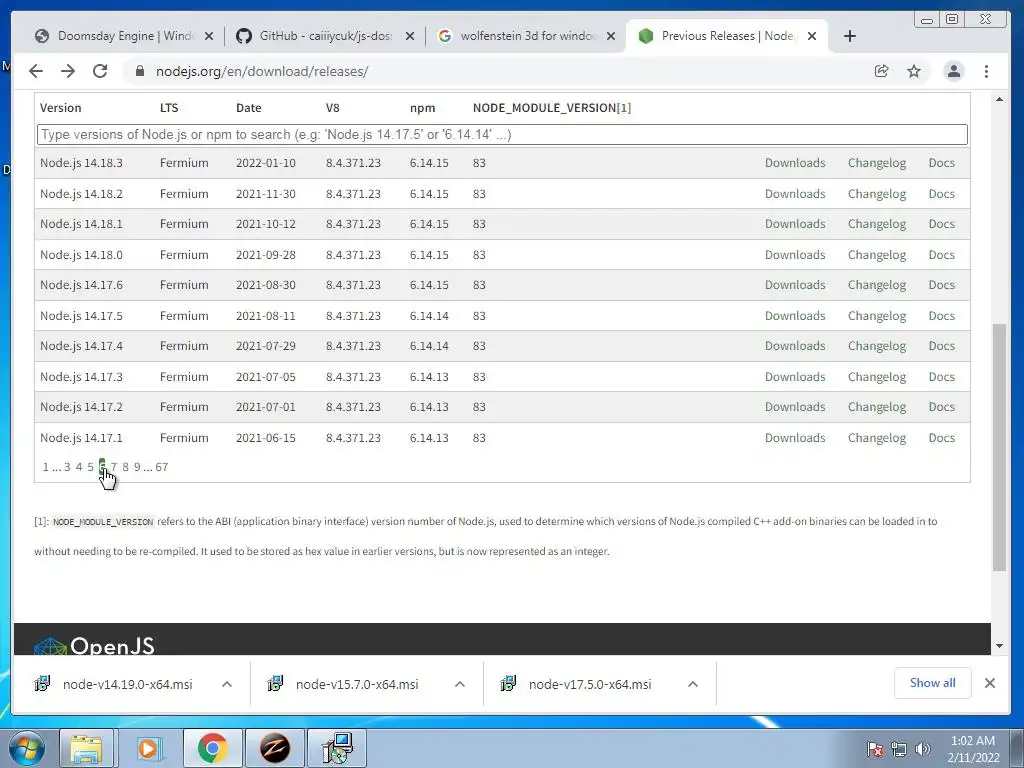This screenshot has width=1024, height=768.
Task: Go to pagination page 7
Action: tap(114, 467)
